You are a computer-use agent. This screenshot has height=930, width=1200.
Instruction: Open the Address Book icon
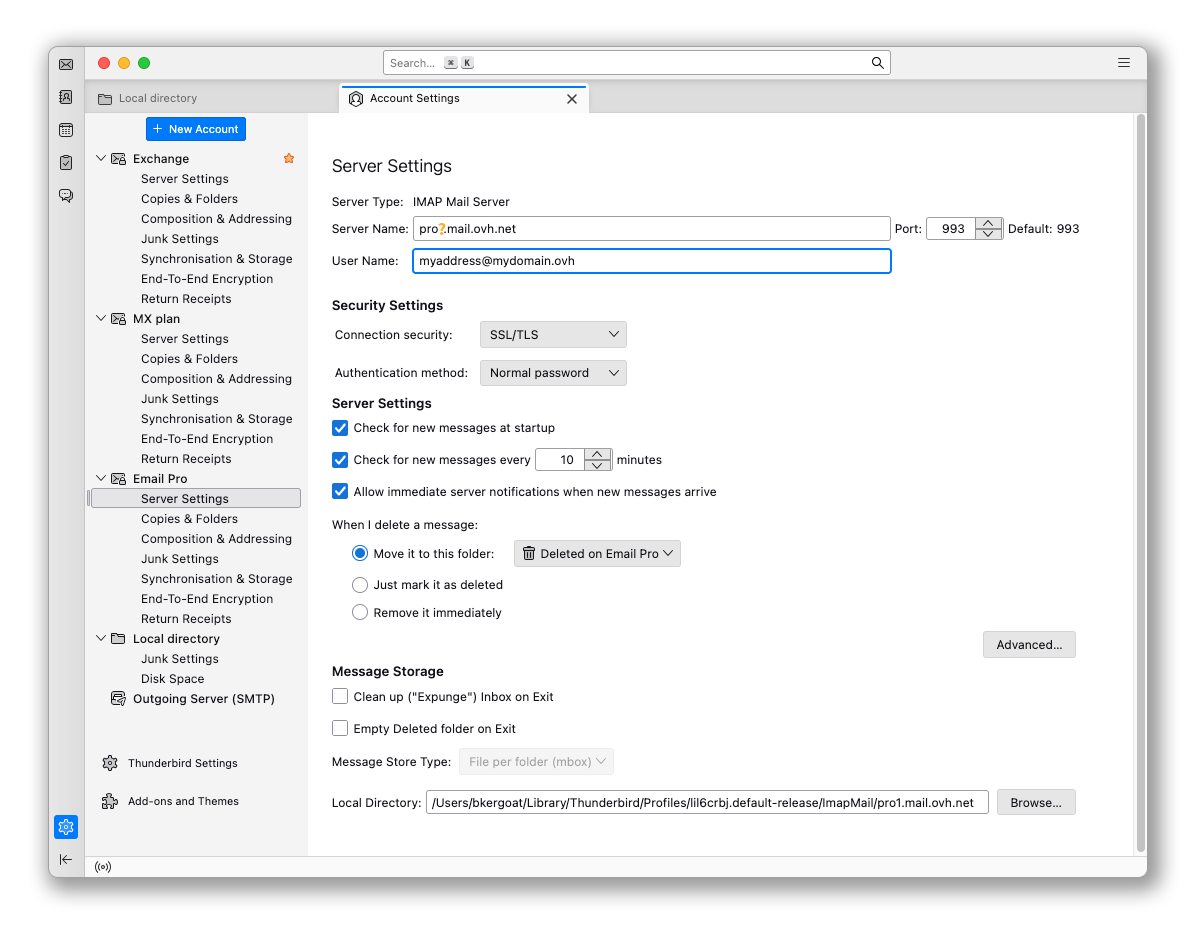coord(66,97)
